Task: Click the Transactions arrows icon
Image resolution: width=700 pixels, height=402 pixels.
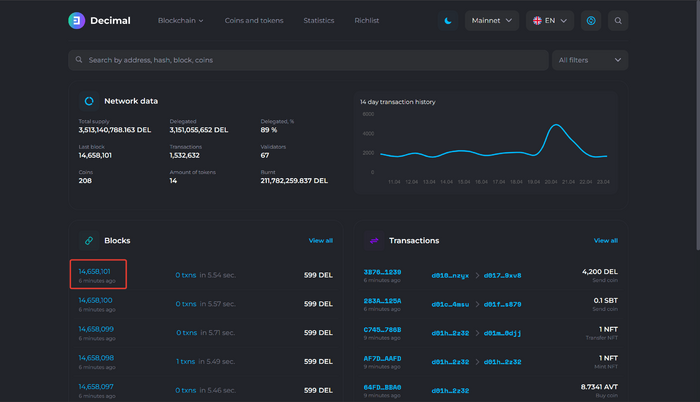Action: pyautogui.click(x=374, y=240)
